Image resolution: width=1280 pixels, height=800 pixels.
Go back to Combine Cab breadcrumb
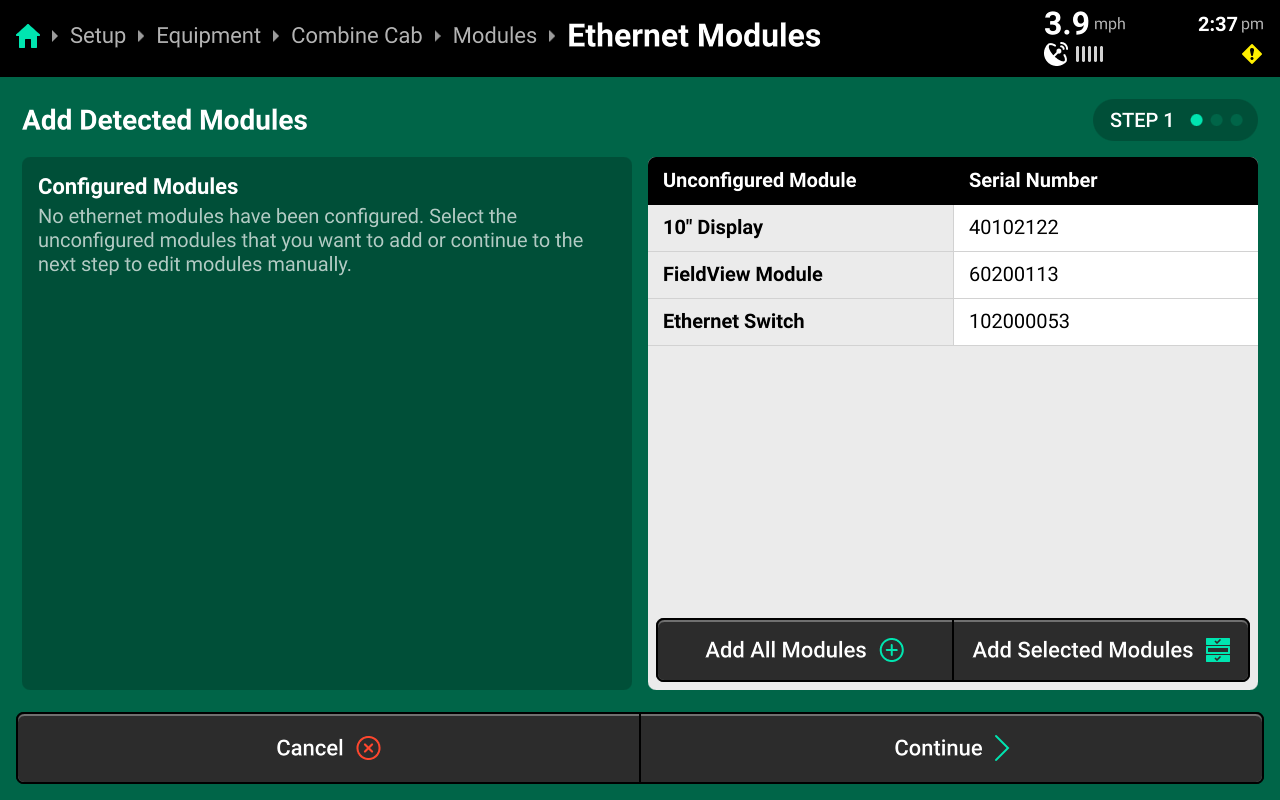point(356,36)
